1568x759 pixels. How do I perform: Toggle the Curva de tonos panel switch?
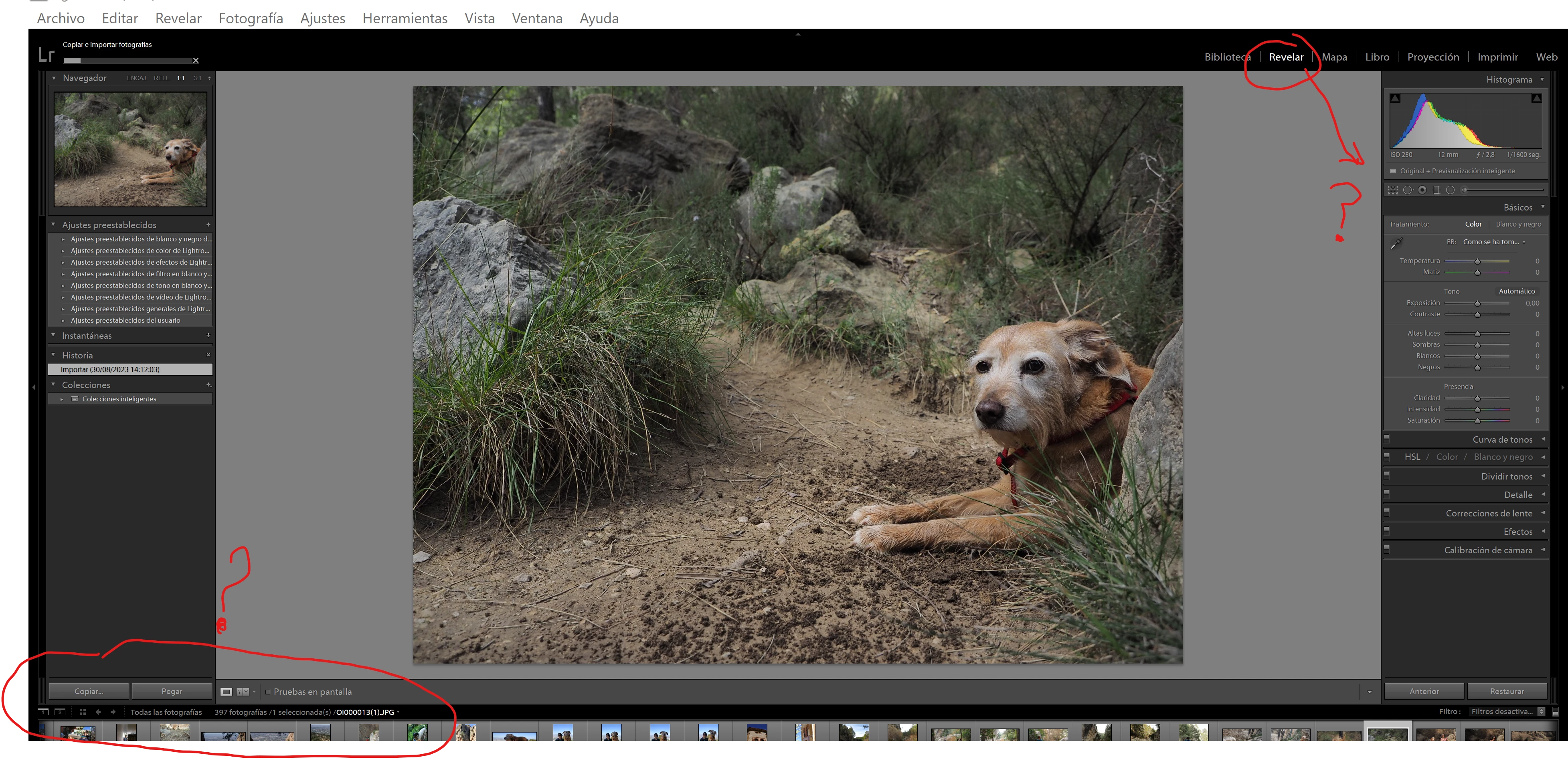coord(1387,437)
